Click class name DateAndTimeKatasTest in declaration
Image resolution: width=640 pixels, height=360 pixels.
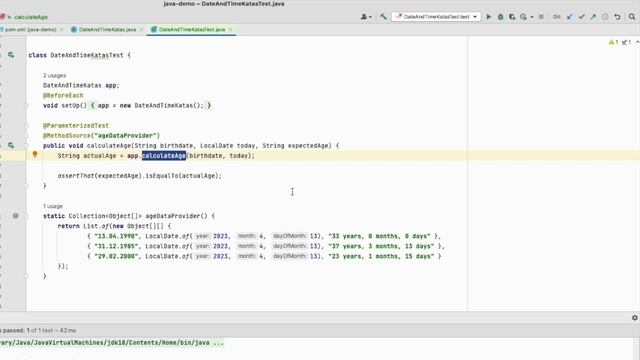point(87,55)
